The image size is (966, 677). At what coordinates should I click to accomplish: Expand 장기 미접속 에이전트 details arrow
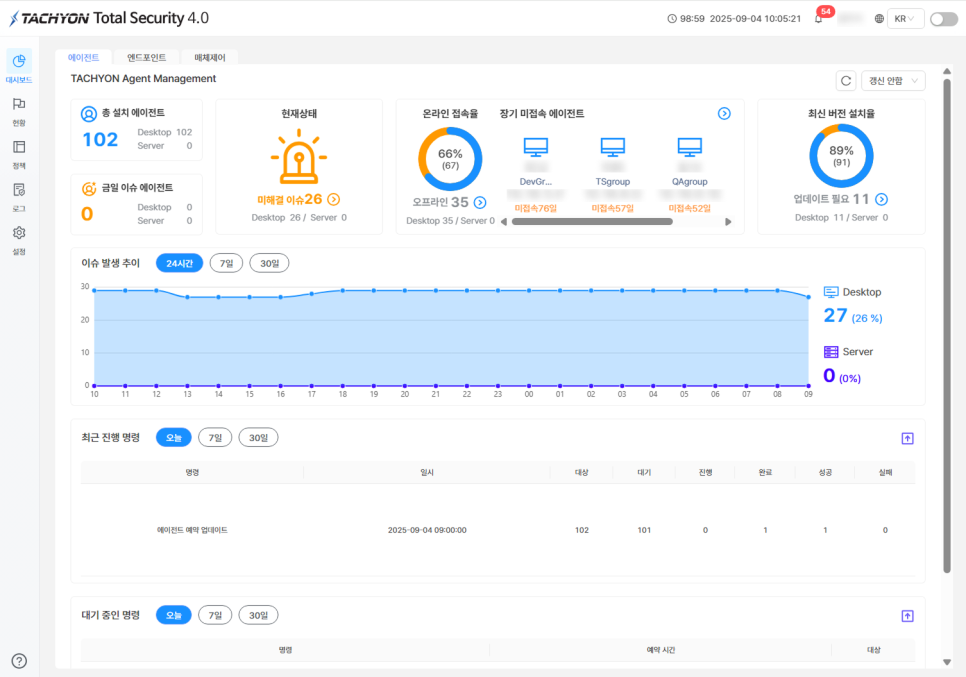(x=724, y=113)
